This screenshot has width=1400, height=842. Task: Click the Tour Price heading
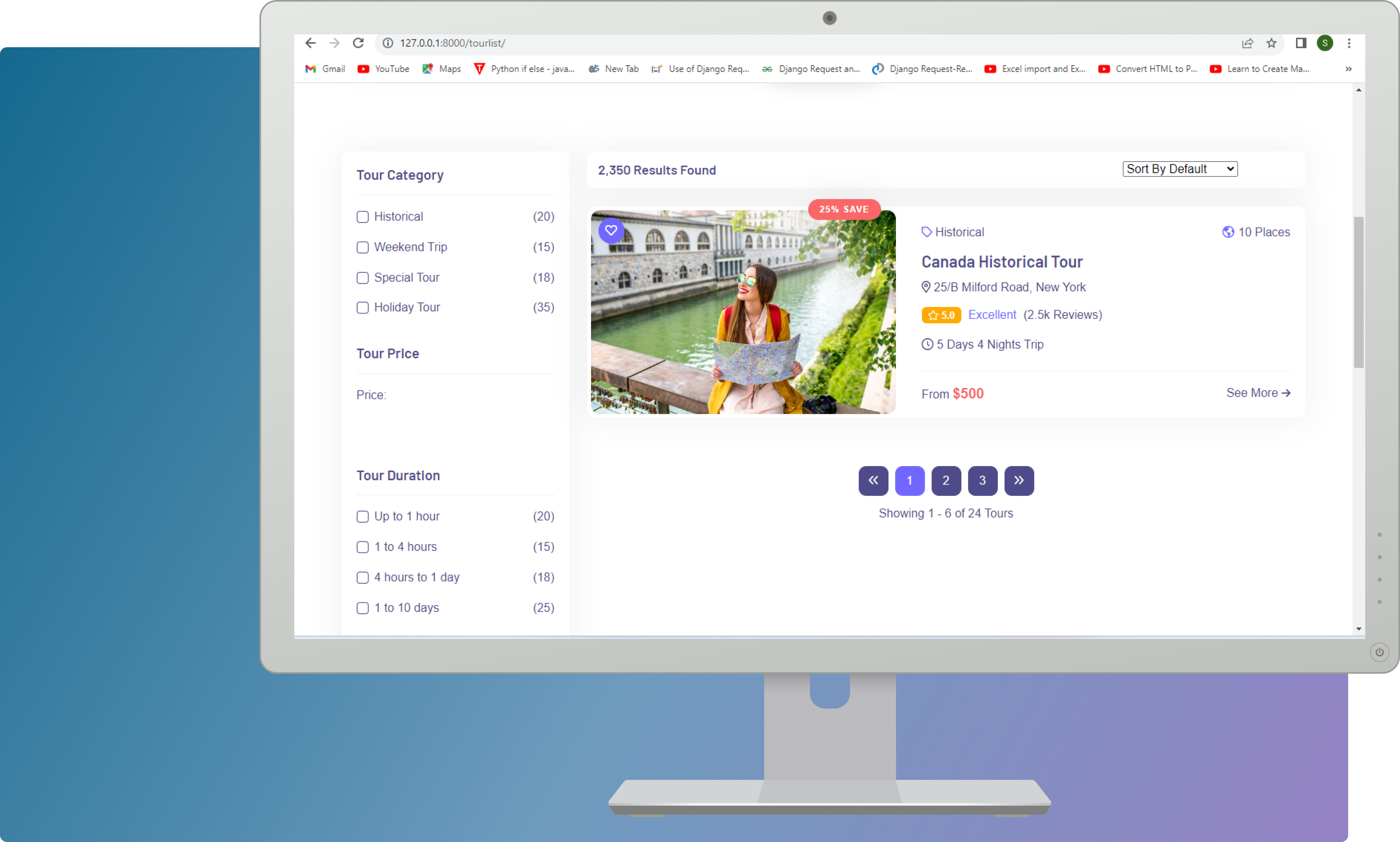coord(388,354)
